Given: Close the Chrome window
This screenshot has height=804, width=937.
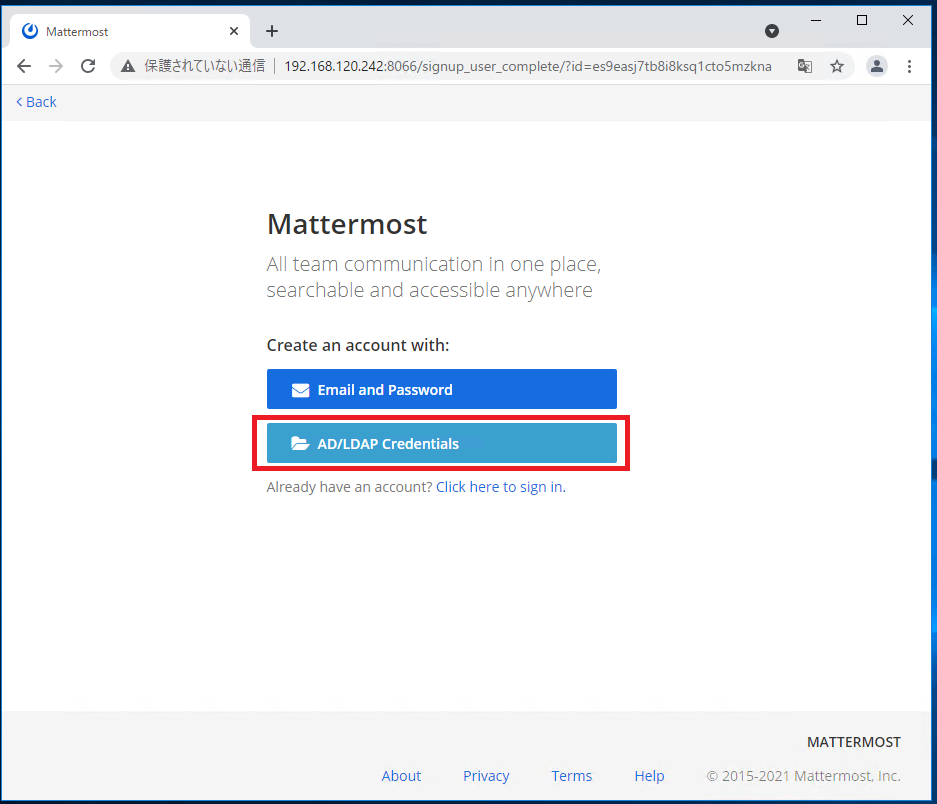Looking at the screenshot, I should (x=908, y=20).
